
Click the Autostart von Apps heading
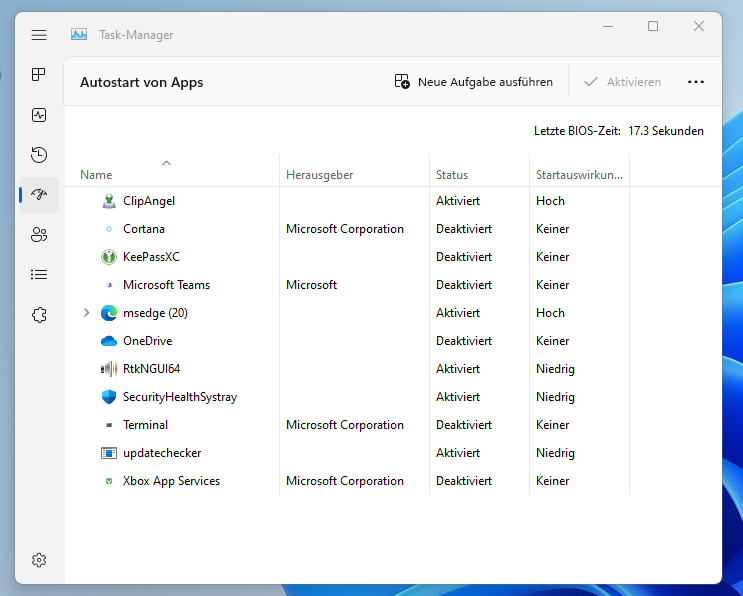coord(141,82)
